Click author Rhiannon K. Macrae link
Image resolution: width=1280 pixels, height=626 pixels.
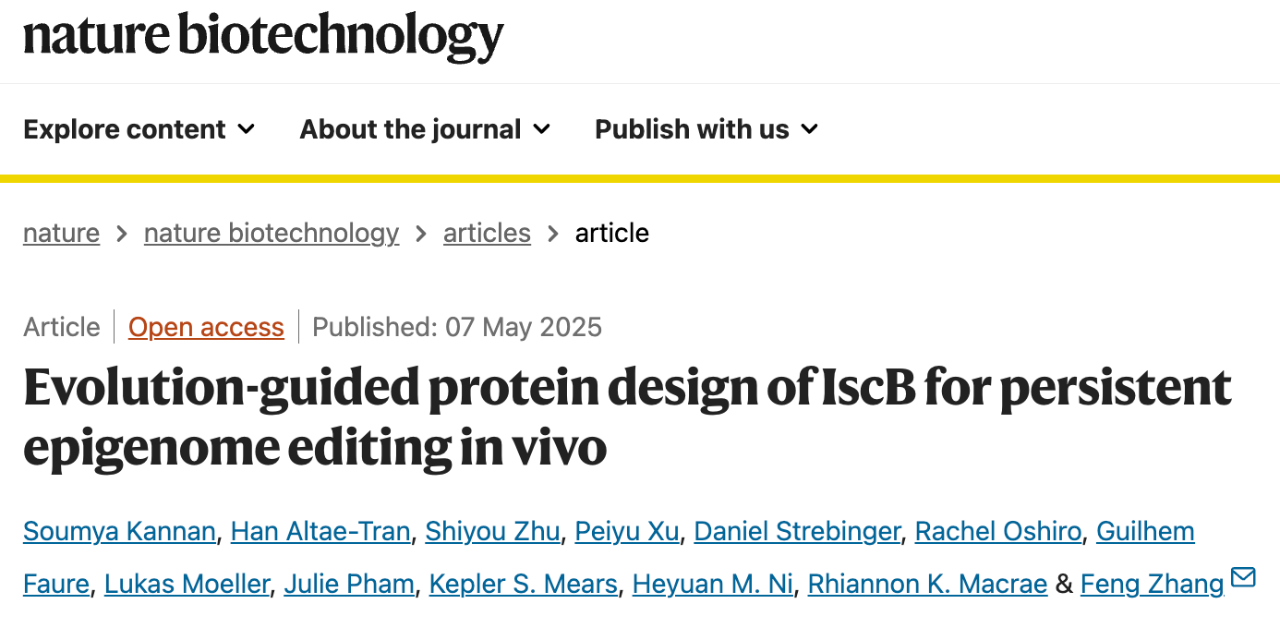(927, 583)
